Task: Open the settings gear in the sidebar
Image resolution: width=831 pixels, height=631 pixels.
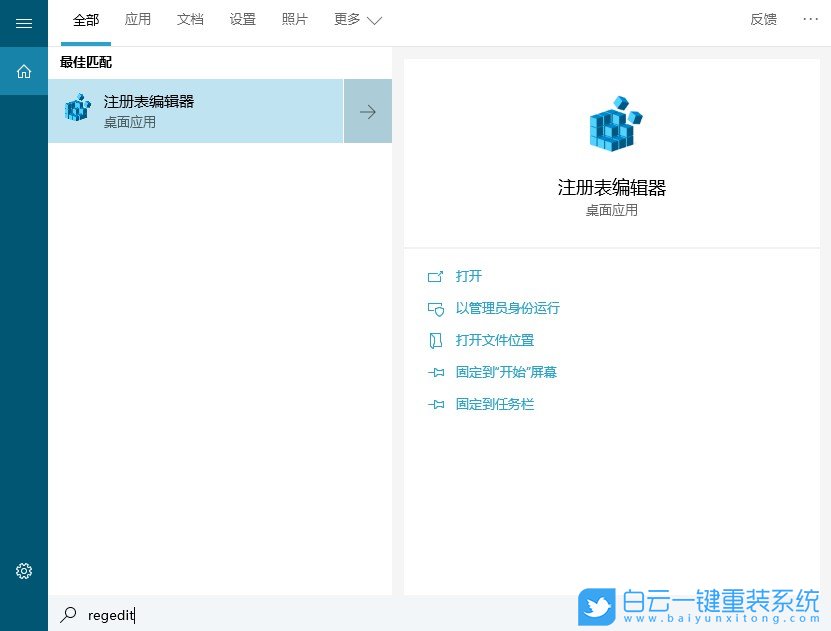Action: click(x=23, y=571)
